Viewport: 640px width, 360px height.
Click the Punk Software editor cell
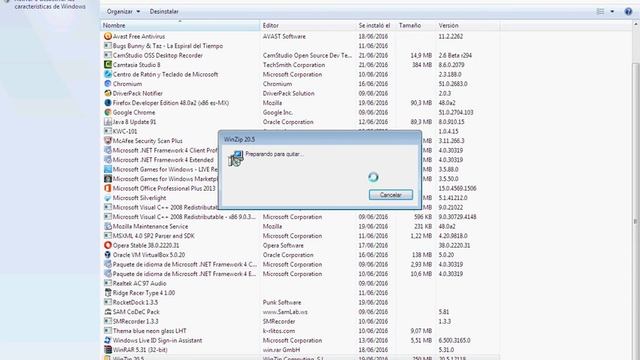coord(282,302)
